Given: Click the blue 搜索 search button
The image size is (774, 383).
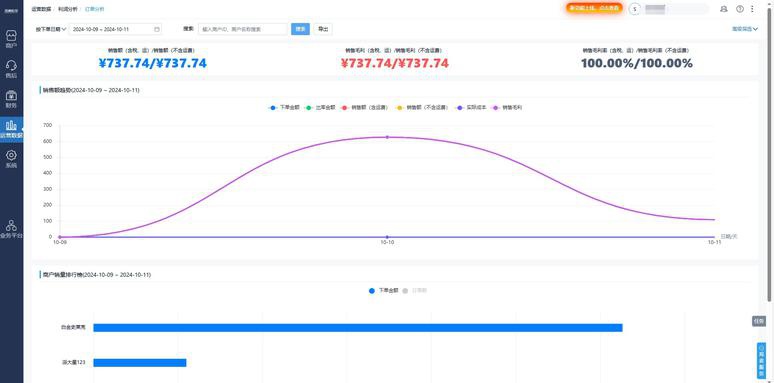Looking at the screenshot, I should (x=300, y=29).
